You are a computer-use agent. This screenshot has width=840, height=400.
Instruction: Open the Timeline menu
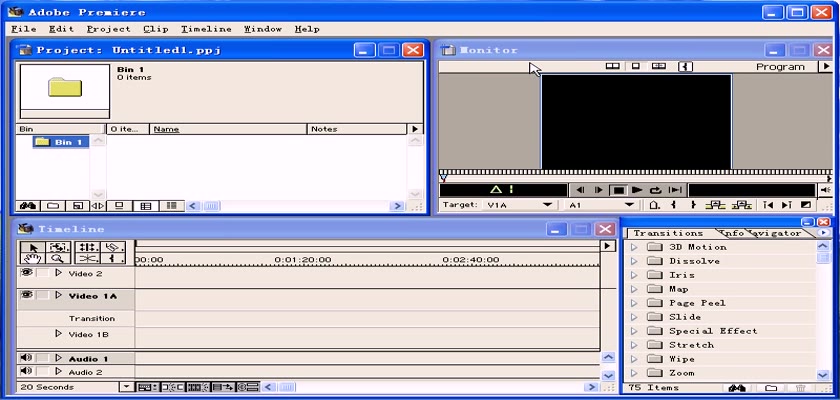click(206, 29)
